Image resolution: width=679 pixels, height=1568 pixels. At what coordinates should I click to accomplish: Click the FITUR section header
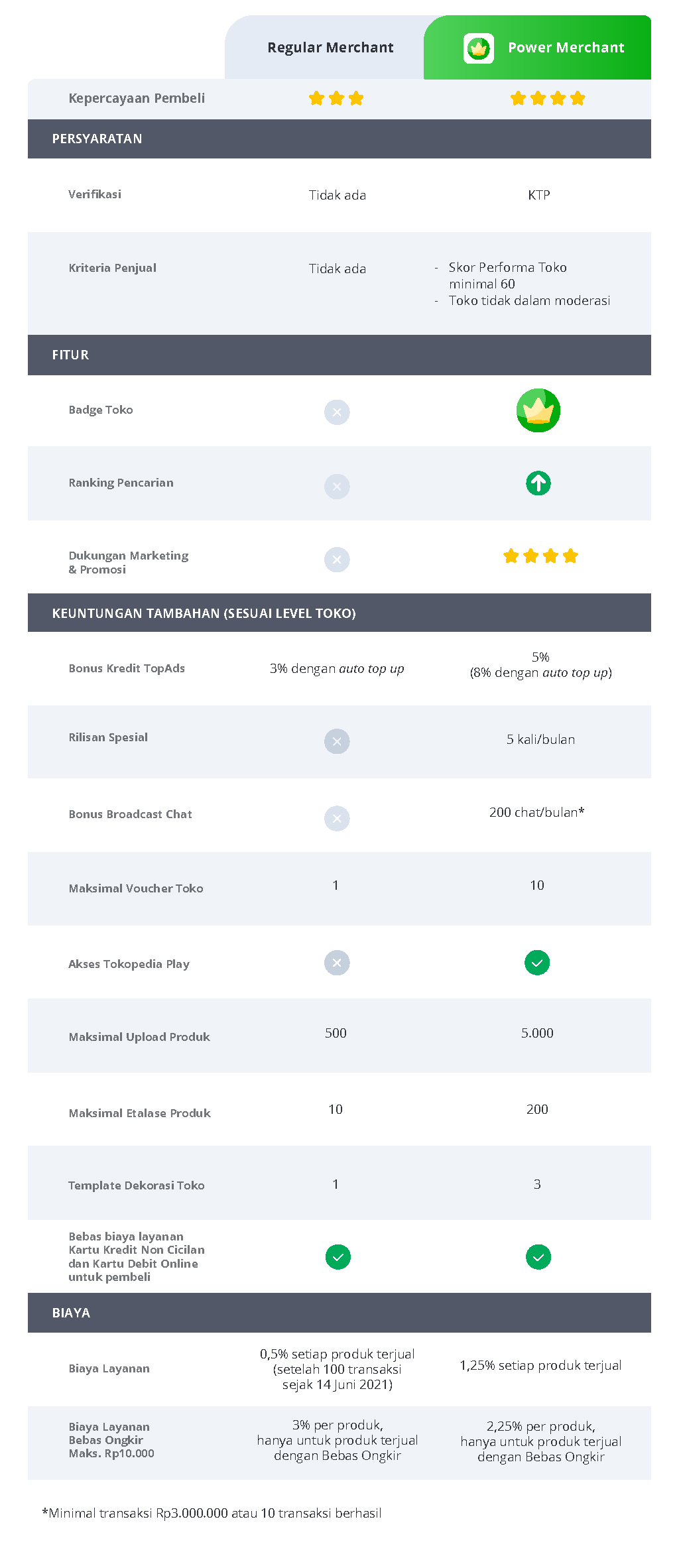point(339,355)
